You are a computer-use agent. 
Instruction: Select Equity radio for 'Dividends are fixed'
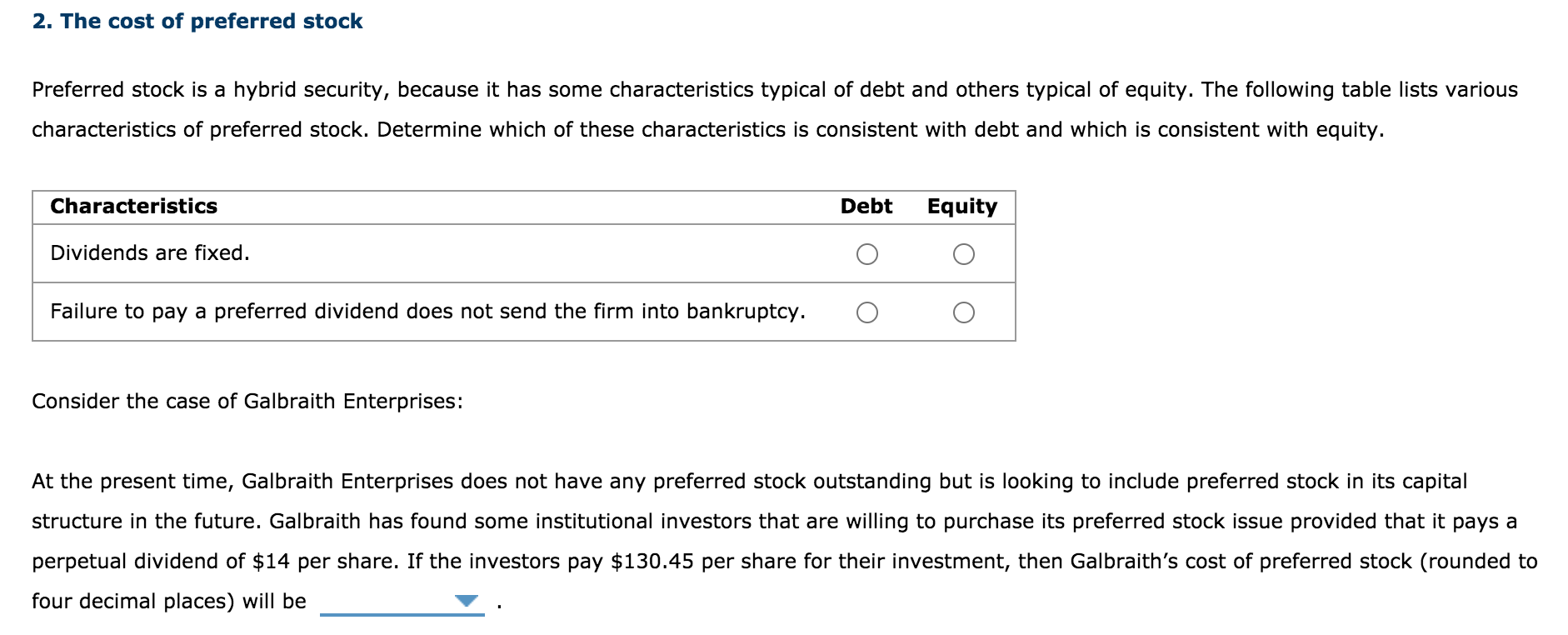click(x=964, y=252)
